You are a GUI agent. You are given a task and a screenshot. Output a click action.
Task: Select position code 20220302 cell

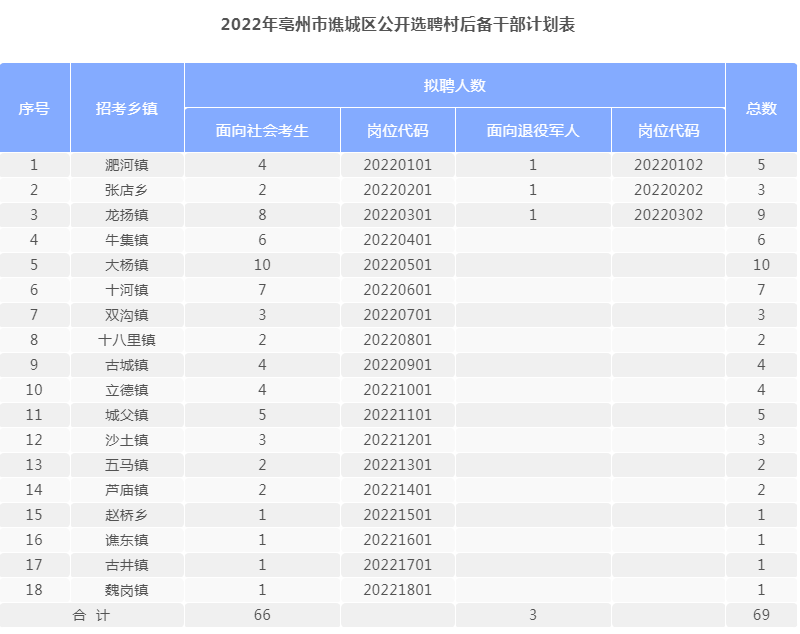[668, 215]
